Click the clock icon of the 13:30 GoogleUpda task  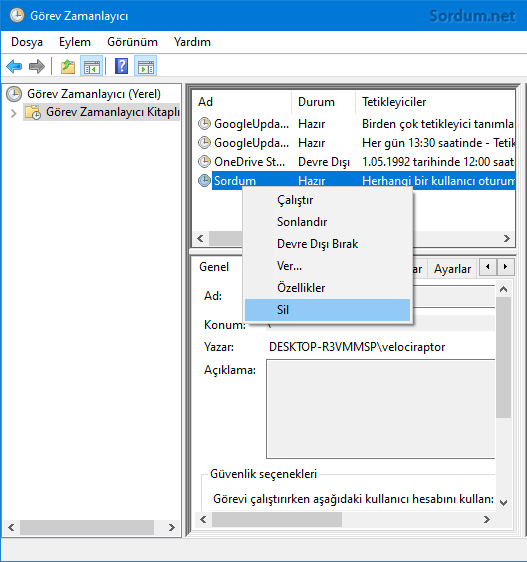tap(204, 143)
